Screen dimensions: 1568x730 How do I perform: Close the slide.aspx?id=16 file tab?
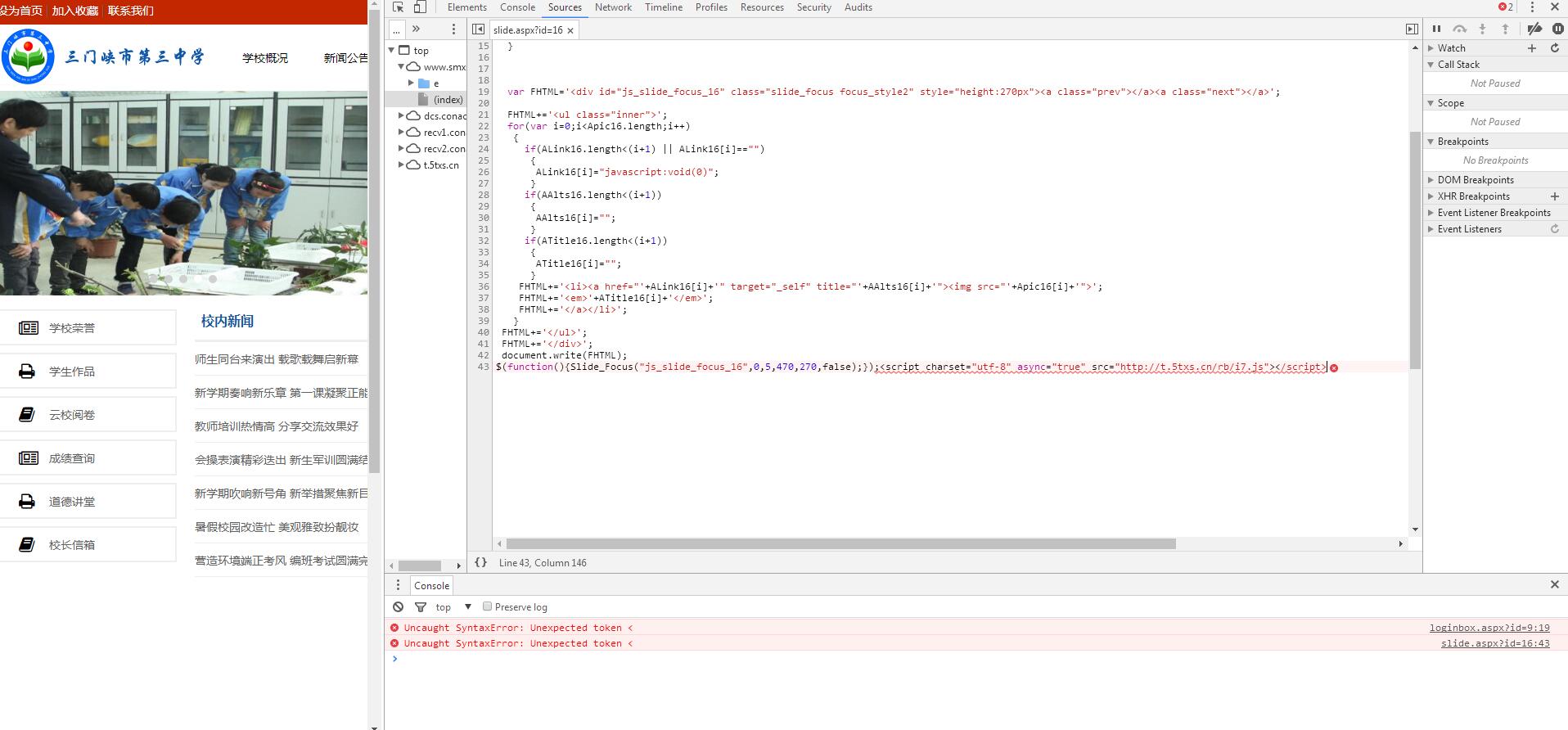pos(570,30)
